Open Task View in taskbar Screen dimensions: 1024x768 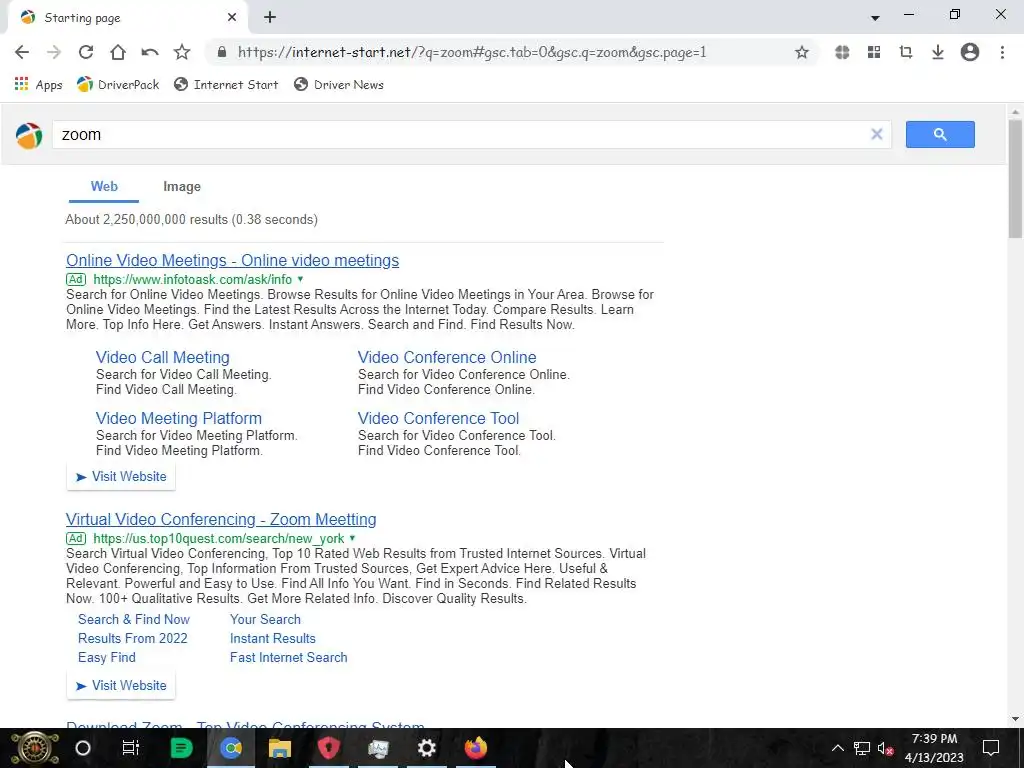131,748
